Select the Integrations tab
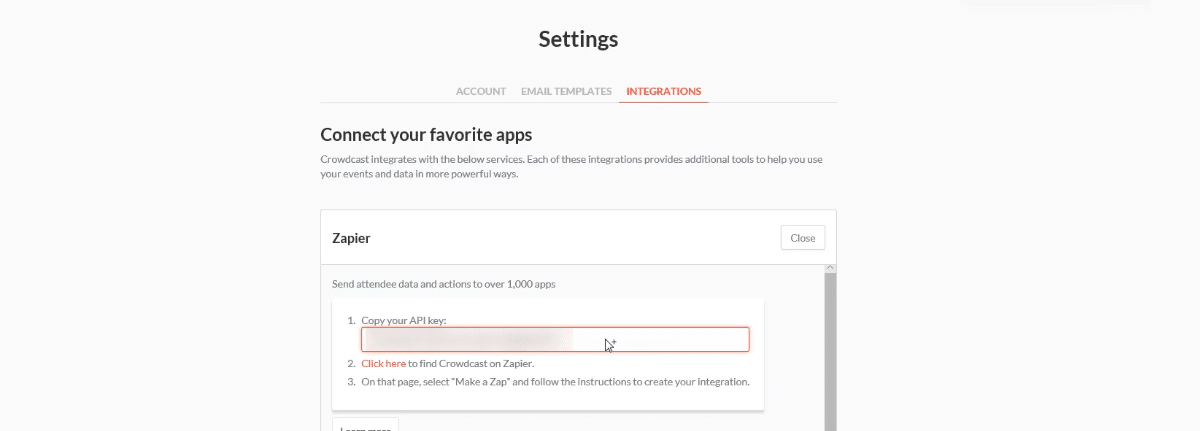Image resolution: width=1200 pixels, height=431 pixels. point(664,91)
